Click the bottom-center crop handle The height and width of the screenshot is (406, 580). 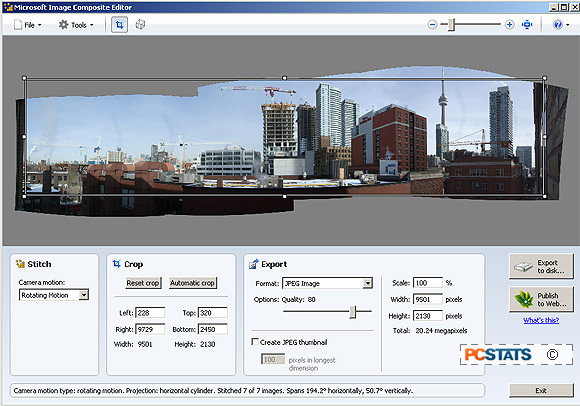284,196
